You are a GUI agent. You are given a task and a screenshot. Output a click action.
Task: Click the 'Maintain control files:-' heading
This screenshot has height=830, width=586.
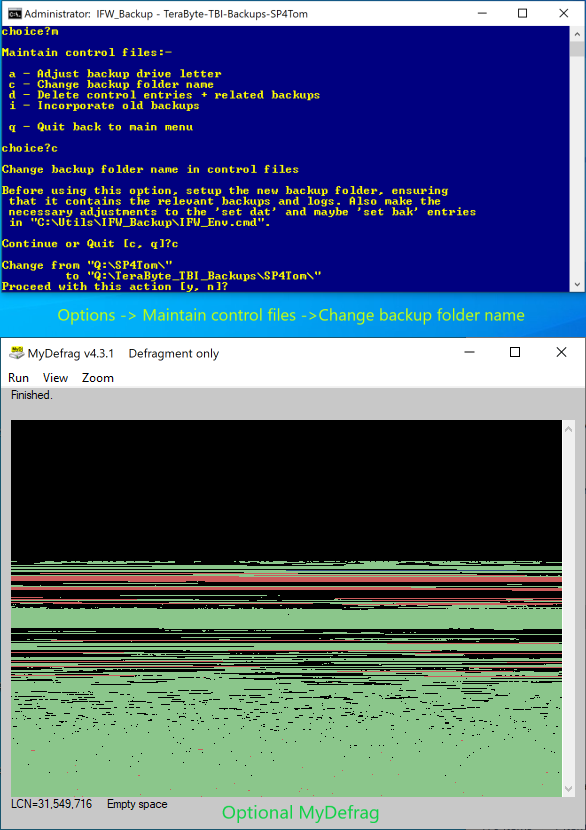pyautogui.click(x=87, y=52)
